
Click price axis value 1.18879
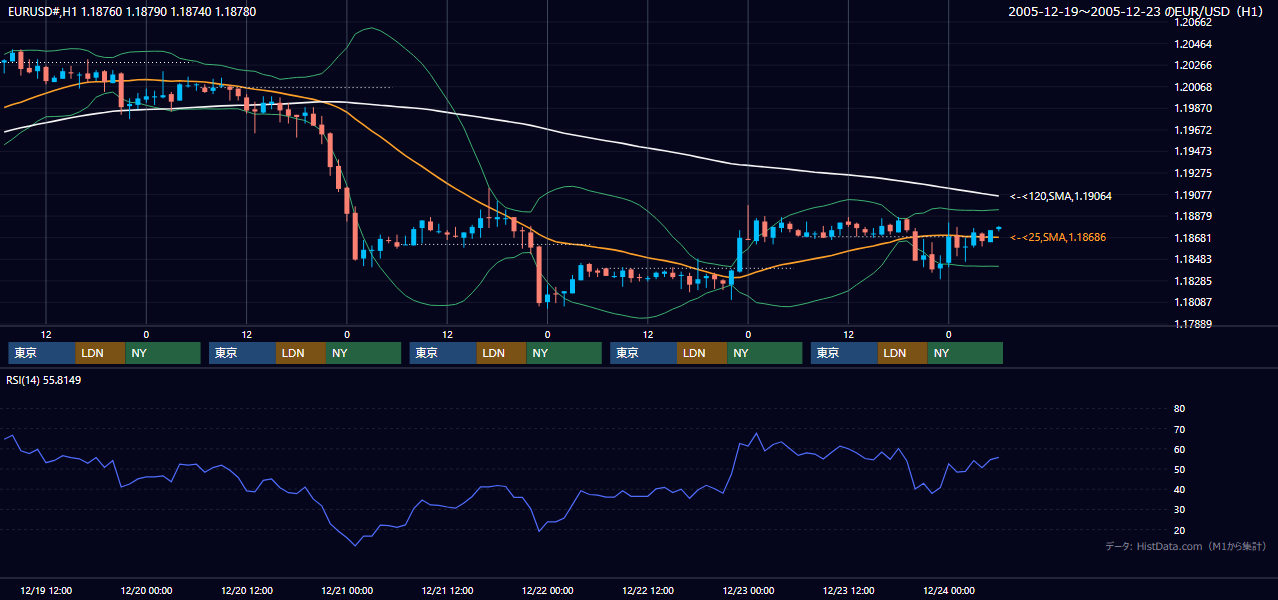point(1193,216)
